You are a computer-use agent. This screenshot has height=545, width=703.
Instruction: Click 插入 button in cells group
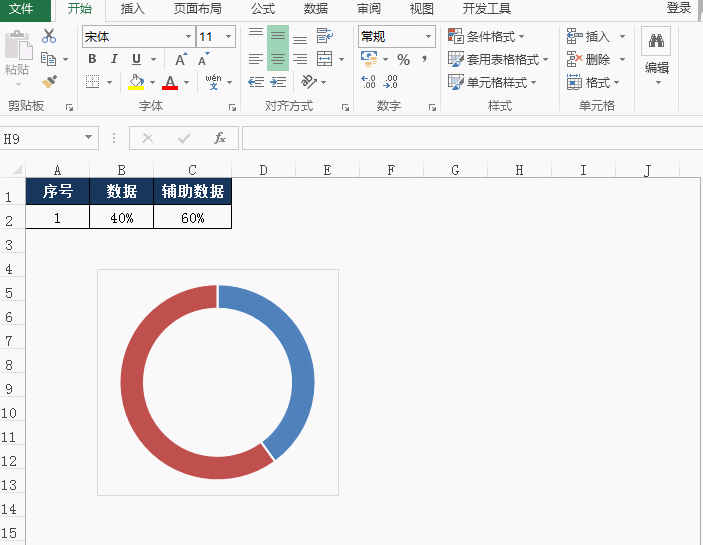point(588,36)
